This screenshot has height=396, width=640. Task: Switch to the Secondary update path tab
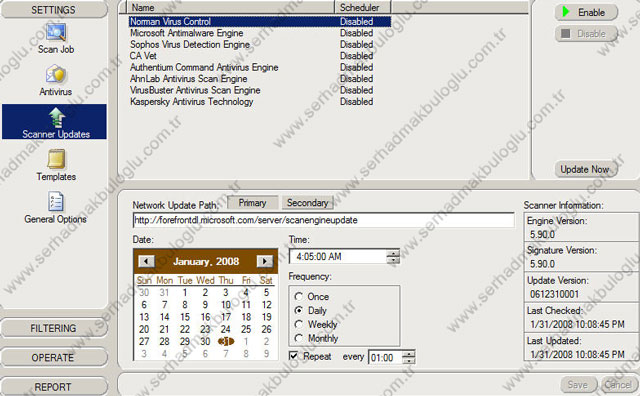[x=307, y=203]
